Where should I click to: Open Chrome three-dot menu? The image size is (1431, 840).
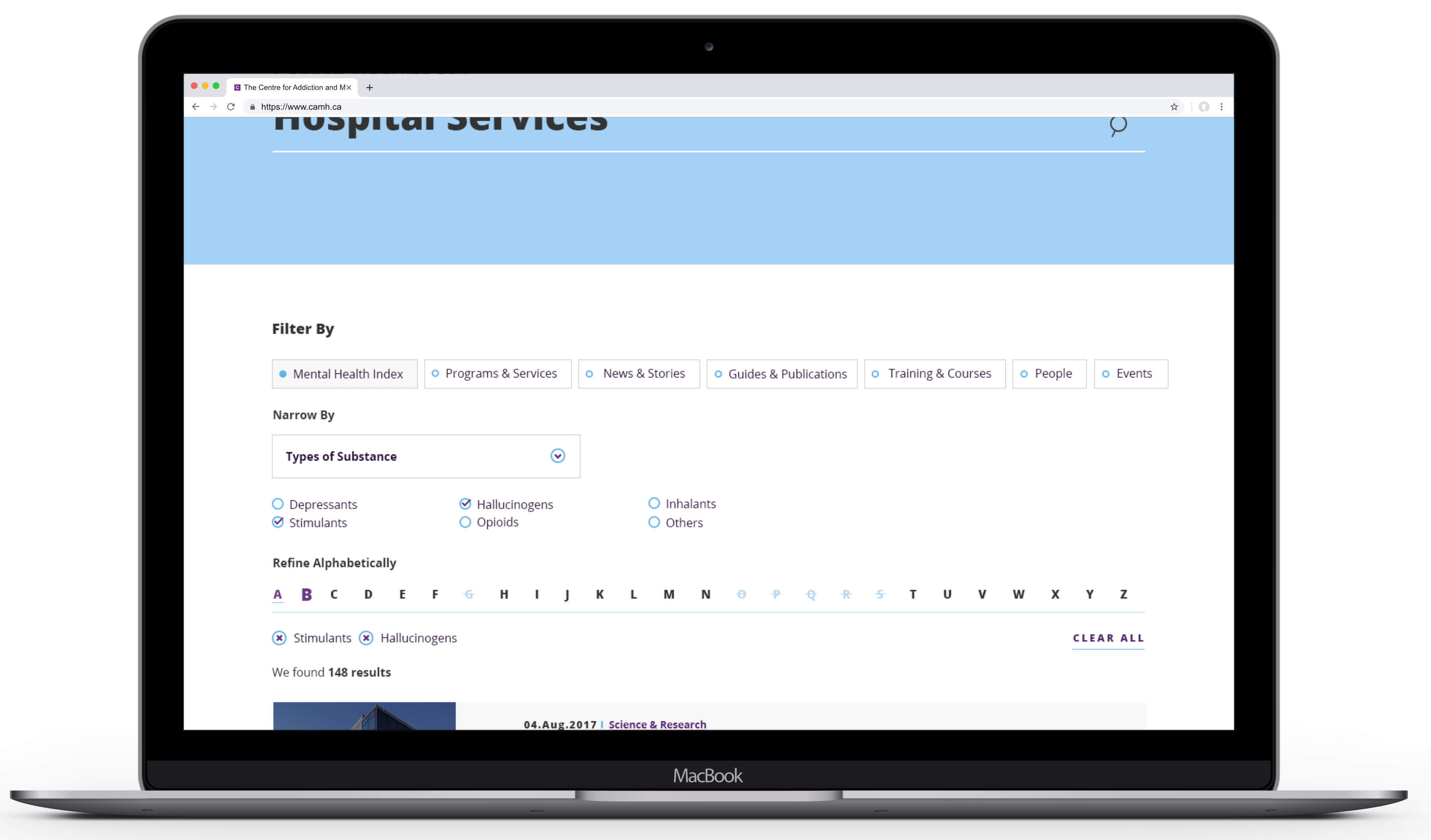1222,107
